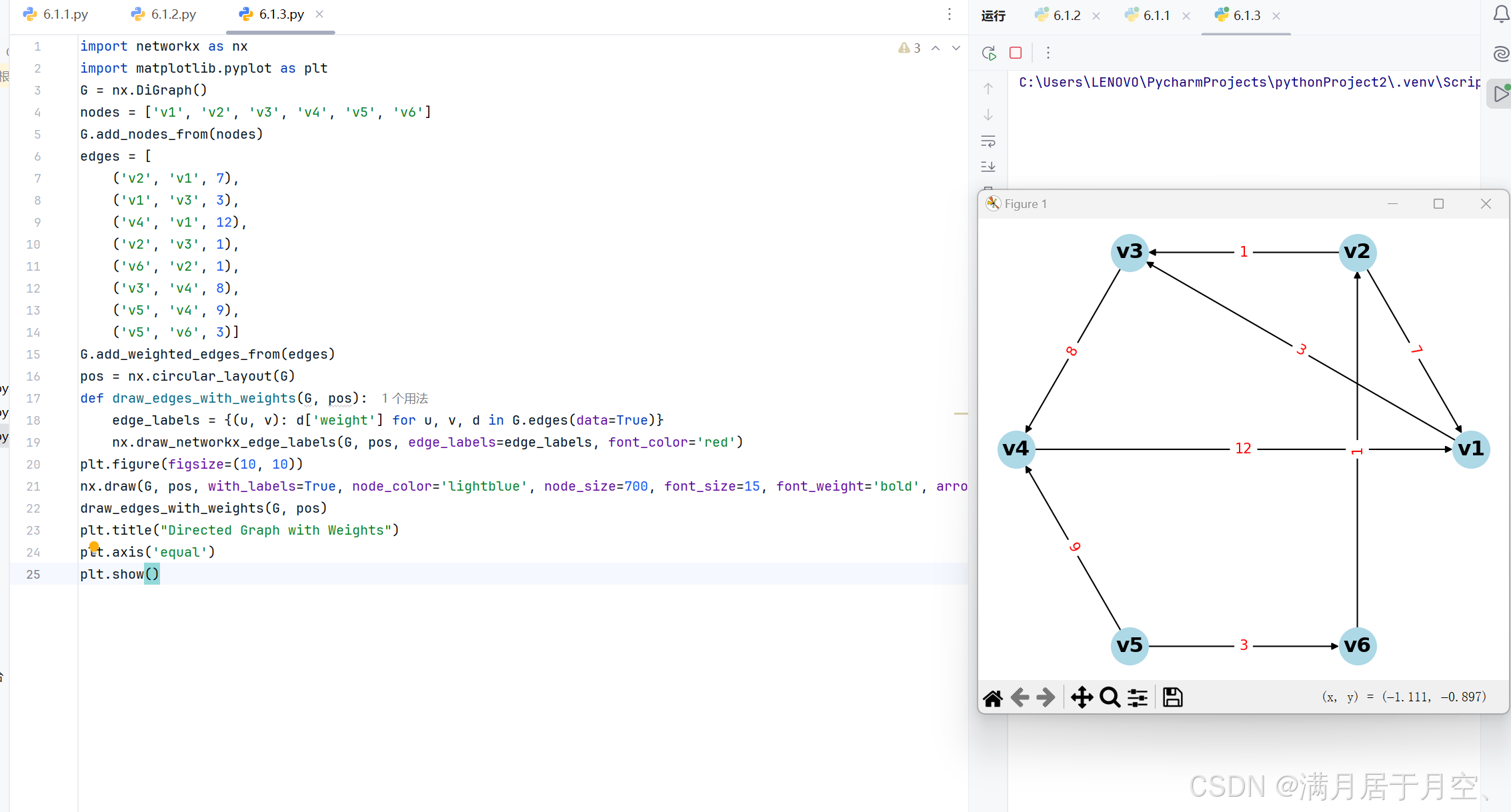Open the AI Assistant spiral icon
This screenshot has width=1511, height=812.
[1501, 54]
